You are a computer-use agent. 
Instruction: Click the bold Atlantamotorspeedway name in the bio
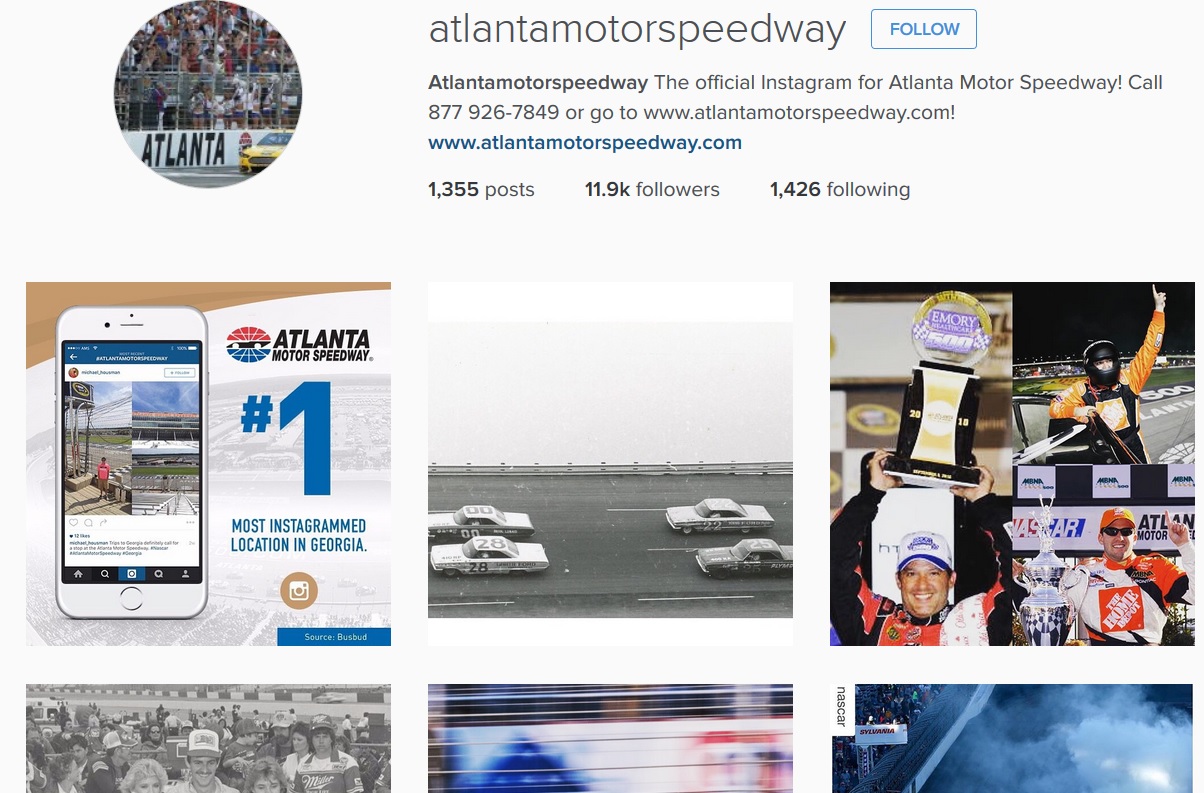pos(538,82)
